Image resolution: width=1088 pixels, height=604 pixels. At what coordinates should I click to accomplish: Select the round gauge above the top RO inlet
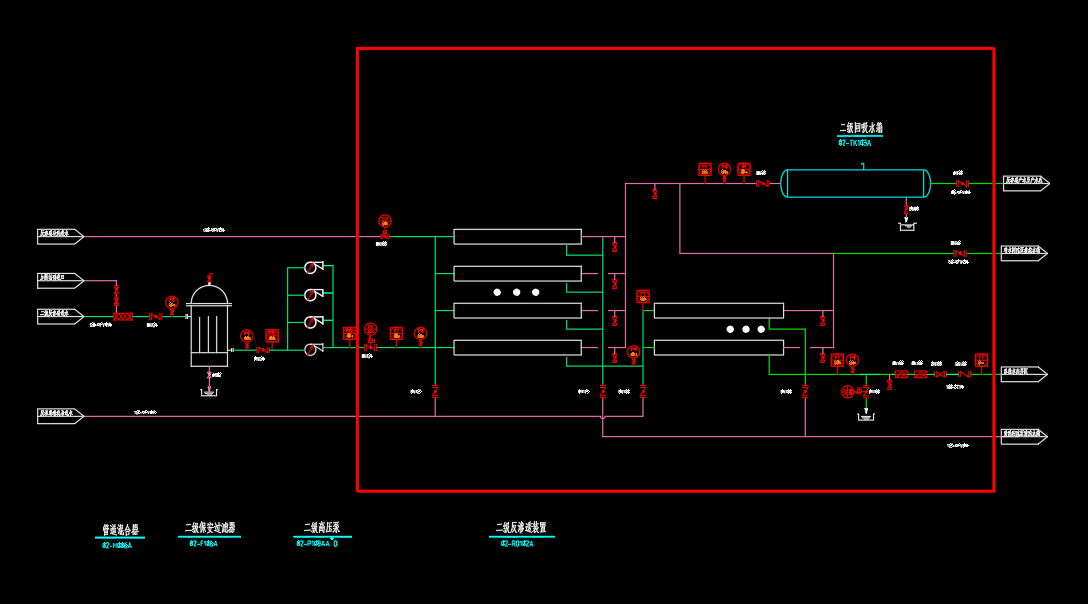[385, 221]
